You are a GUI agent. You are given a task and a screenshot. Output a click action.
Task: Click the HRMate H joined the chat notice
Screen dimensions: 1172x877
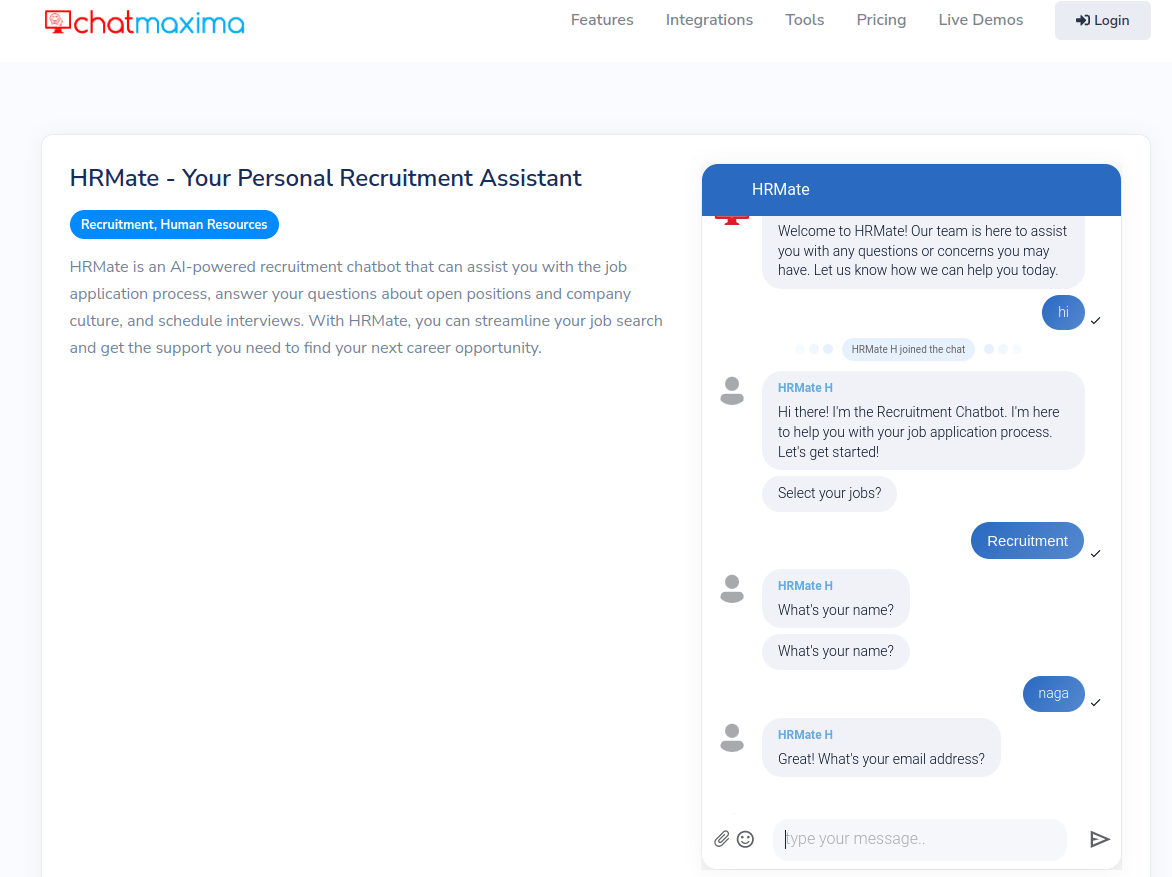tap(908, 349)
